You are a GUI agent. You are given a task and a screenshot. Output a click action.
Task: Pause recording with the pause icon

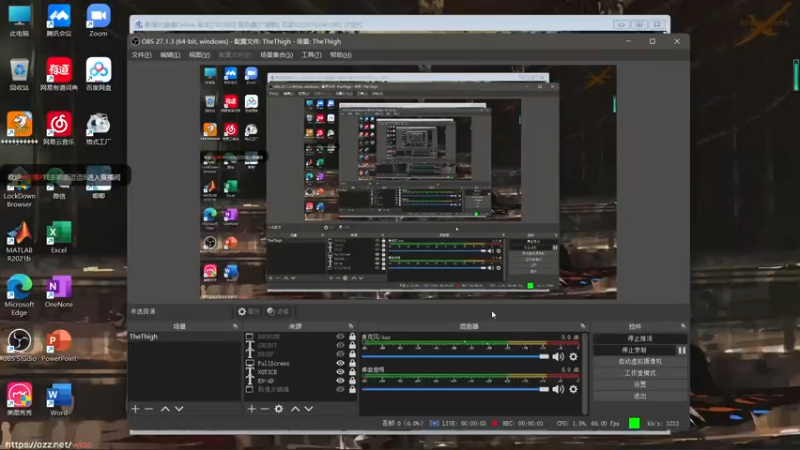tap(682, 351)
